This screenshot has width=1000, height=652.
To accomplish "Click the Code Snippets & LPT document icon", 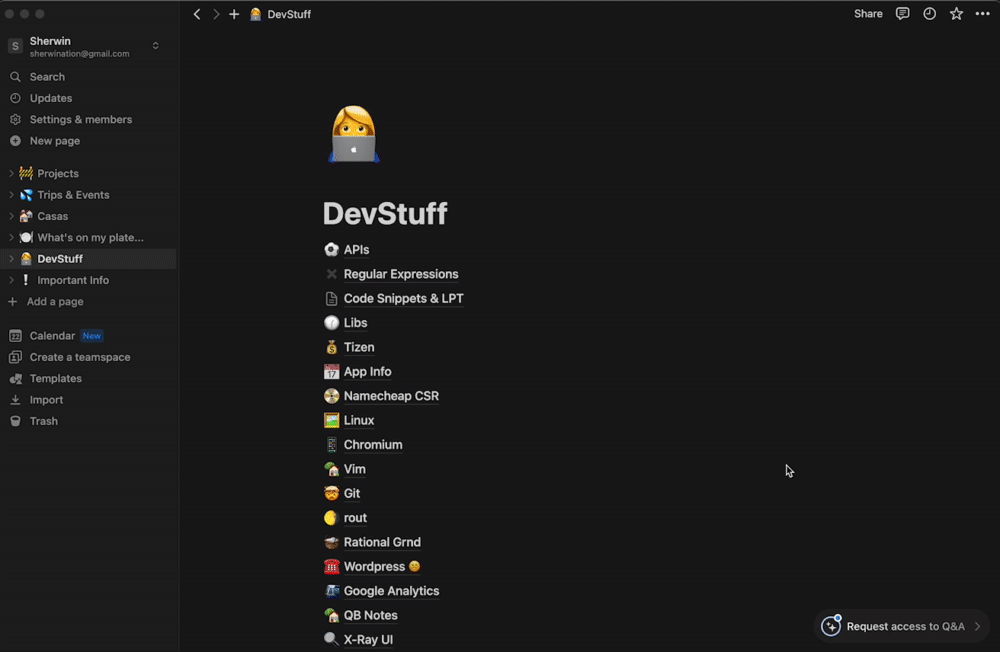I will point(331,298).
